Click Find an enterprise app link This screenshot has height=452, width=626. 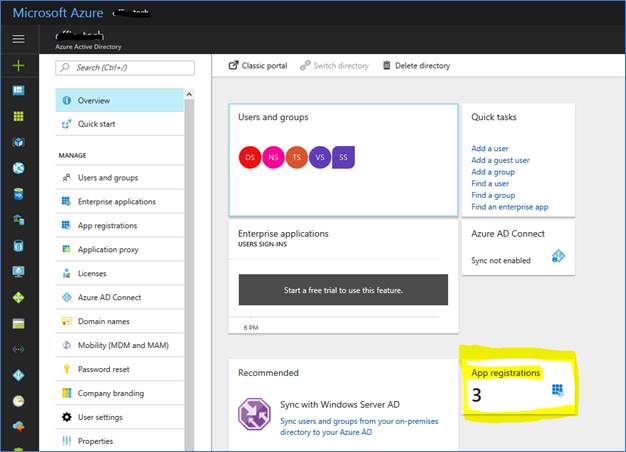[510, 207]
